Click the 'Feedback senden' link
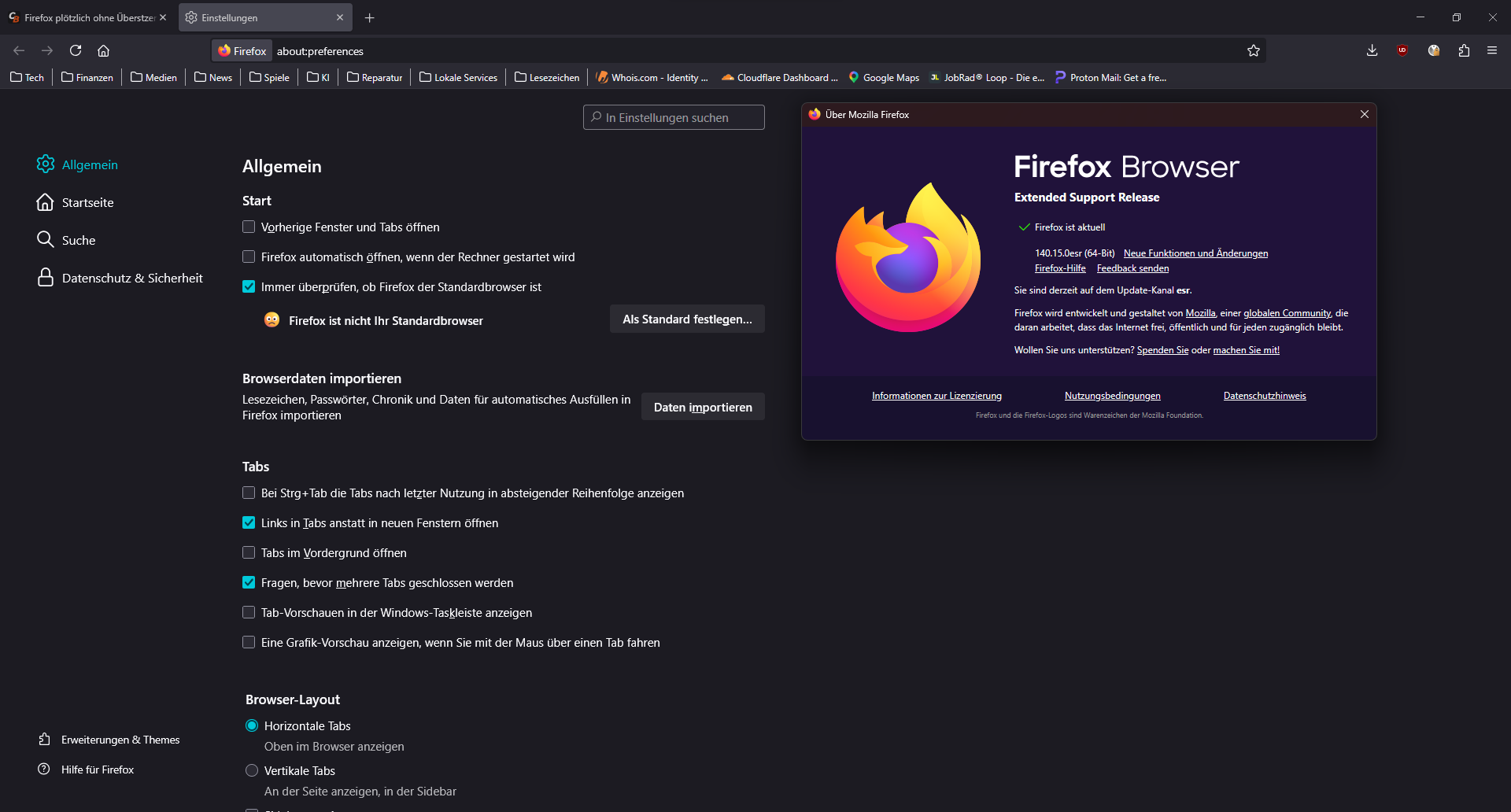This screenshot has width=1511, height=812. [1132, 268]
